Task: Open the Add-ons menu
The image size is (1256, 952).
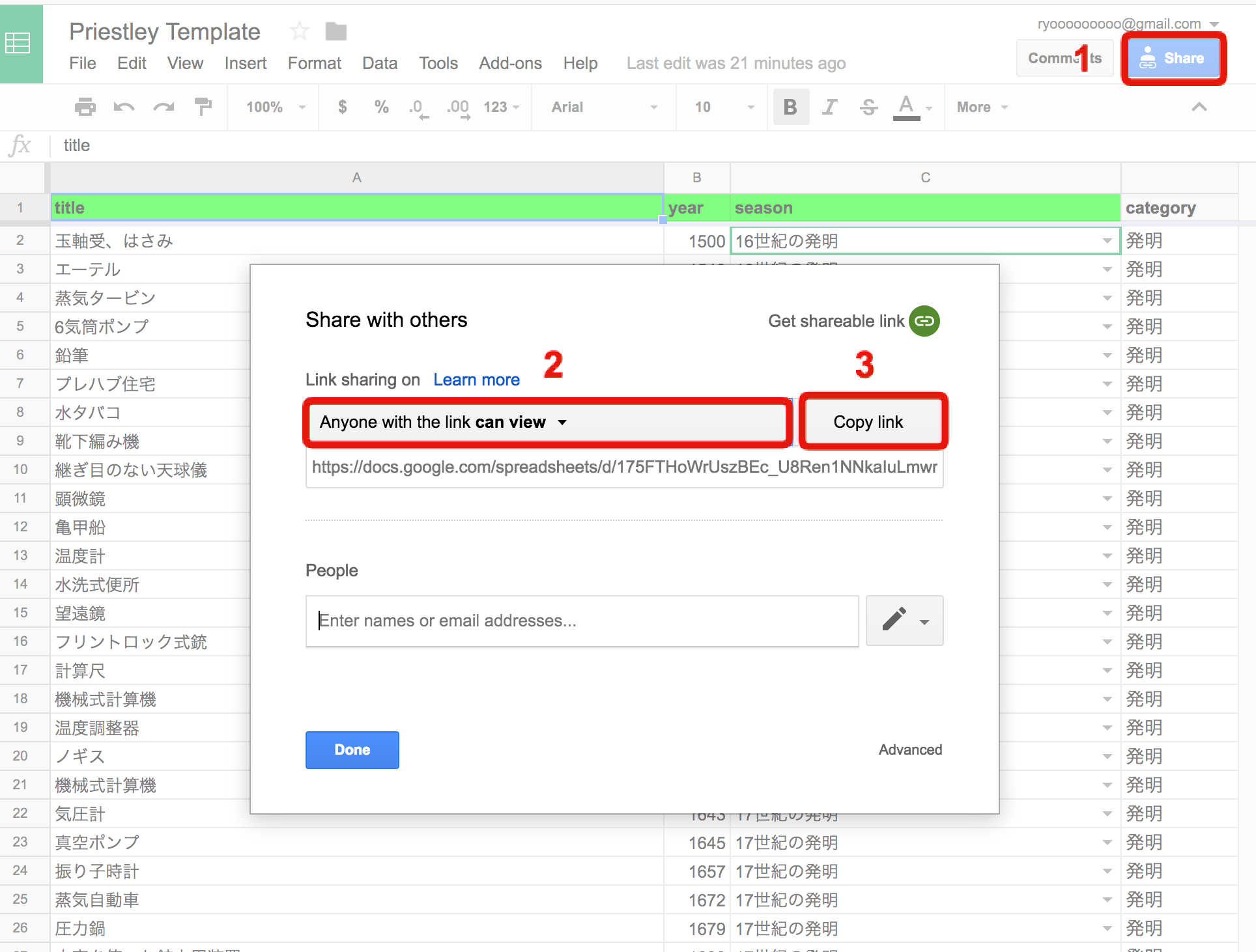Action: point(510,63)
